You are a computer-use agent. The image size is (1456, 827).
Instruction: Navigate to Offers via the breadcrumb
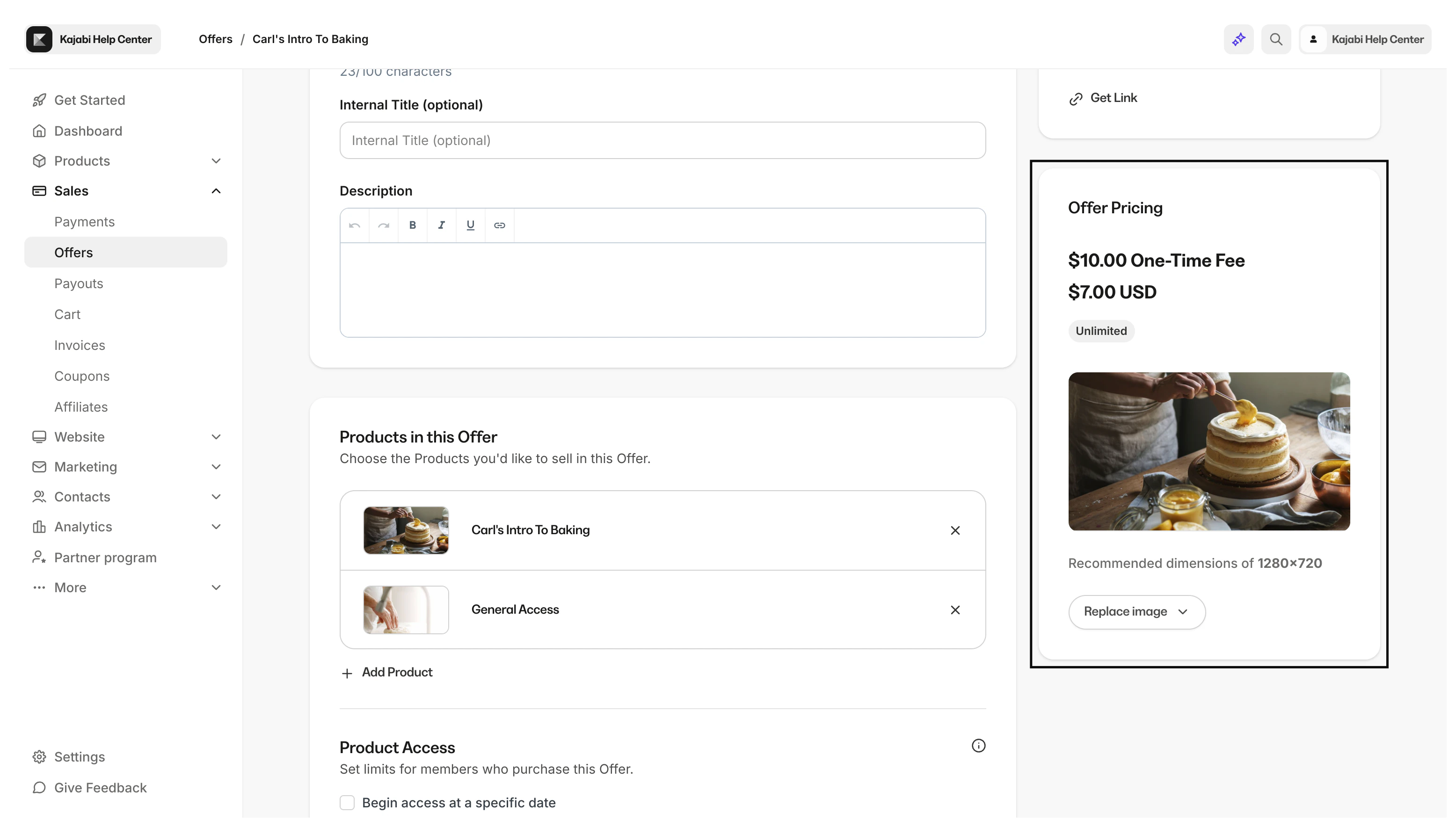[215, 39]
